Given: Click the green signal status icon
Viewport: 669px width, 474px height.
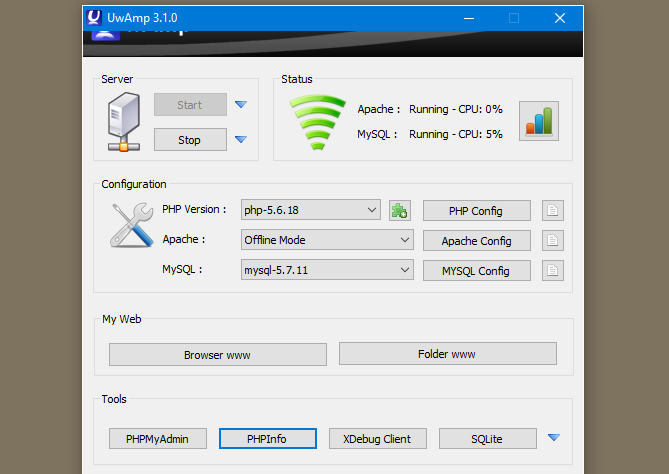Looking at the screenshot, I should [317, 122].
